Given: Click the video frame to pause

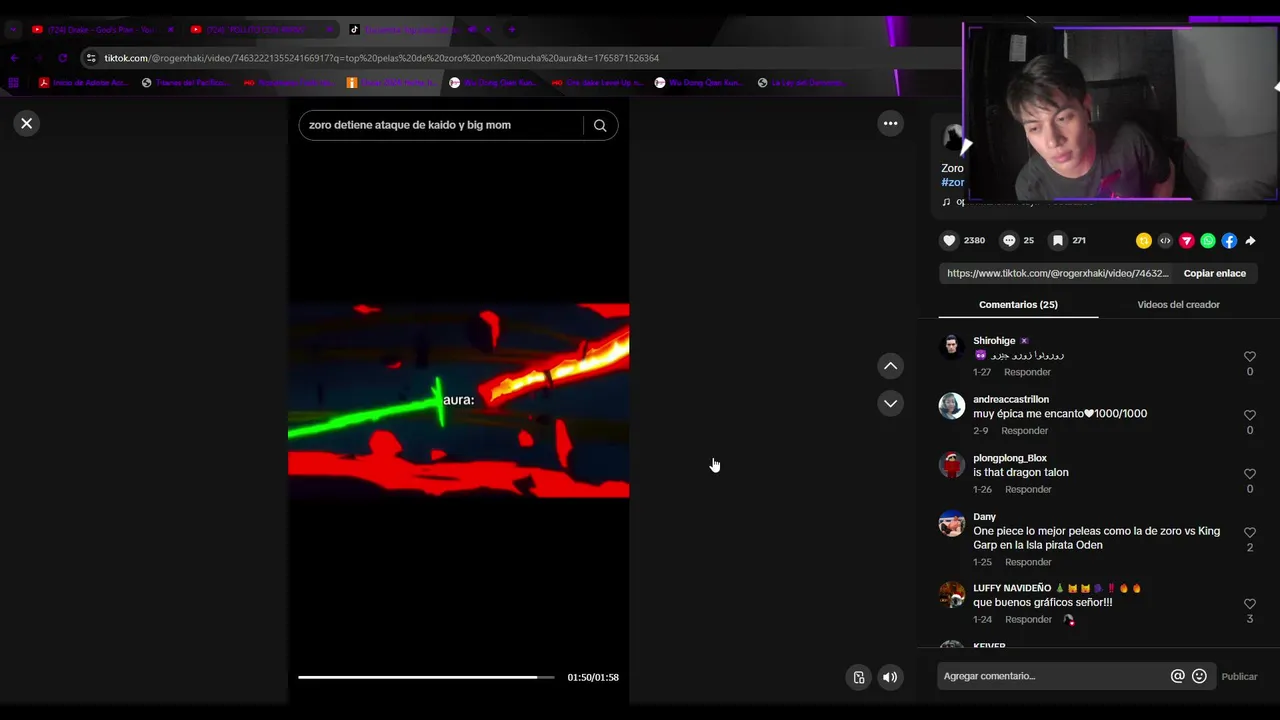Looking at the screenshot, I should [459, 400].
